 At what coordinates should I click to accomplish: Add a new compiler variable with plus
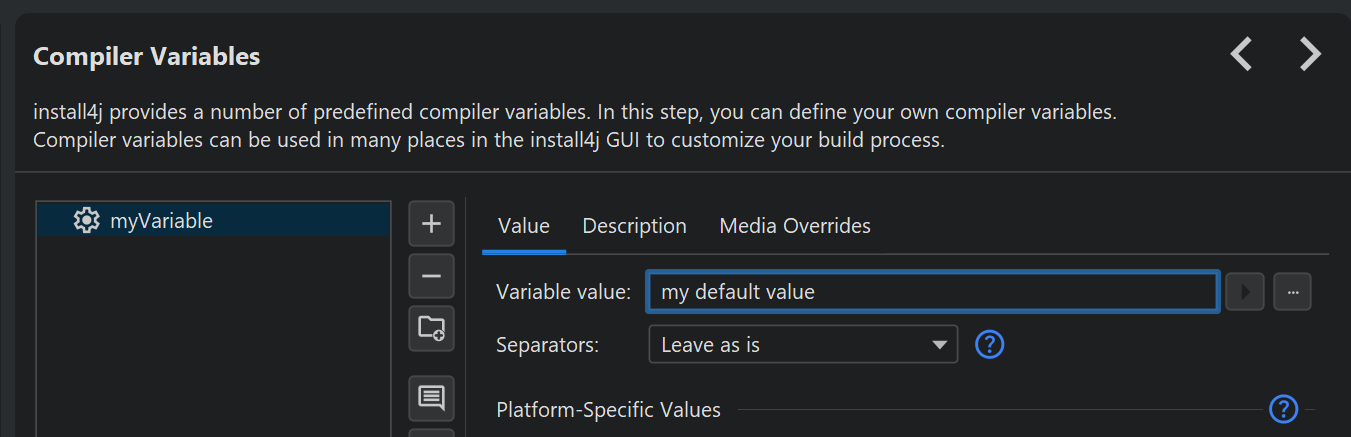coord(431,223)
